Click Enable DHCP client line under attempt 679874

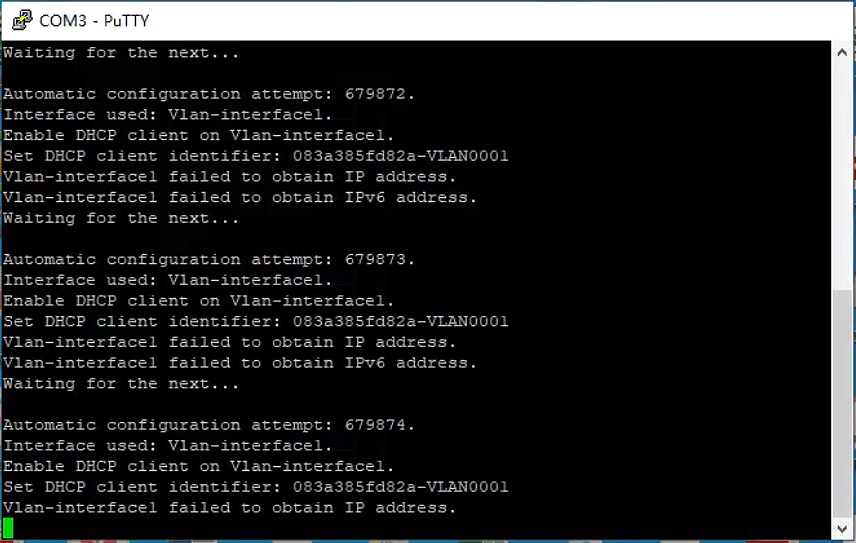click(x=198, y=467)
